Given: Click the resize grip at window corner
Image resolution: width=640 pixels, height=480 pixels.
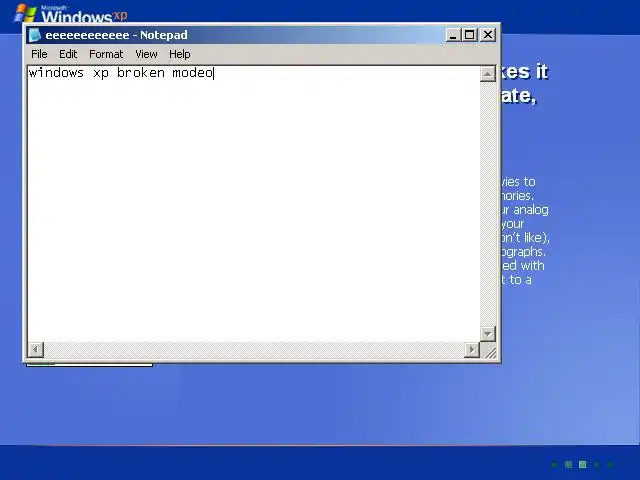Looking at the screenshot, I should [489, 351].
